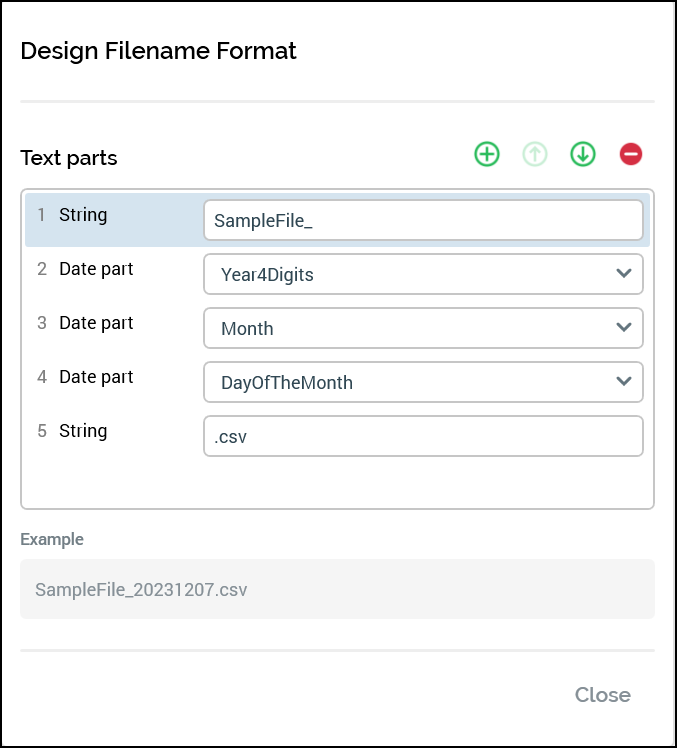677x748 pixels.
Task: Click the chevron of the Month combo
Action: (624, 328)
